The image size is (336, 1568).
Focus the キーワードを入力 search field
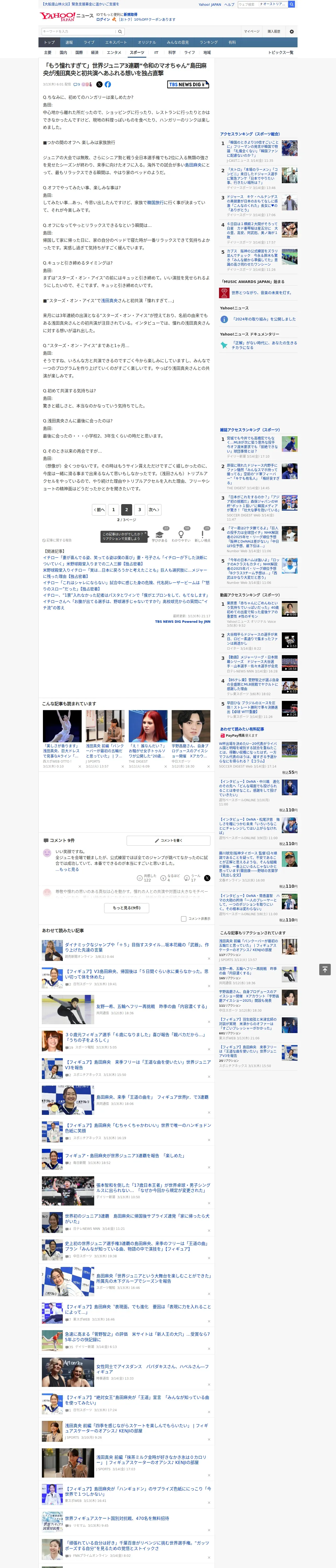(79, 31)
